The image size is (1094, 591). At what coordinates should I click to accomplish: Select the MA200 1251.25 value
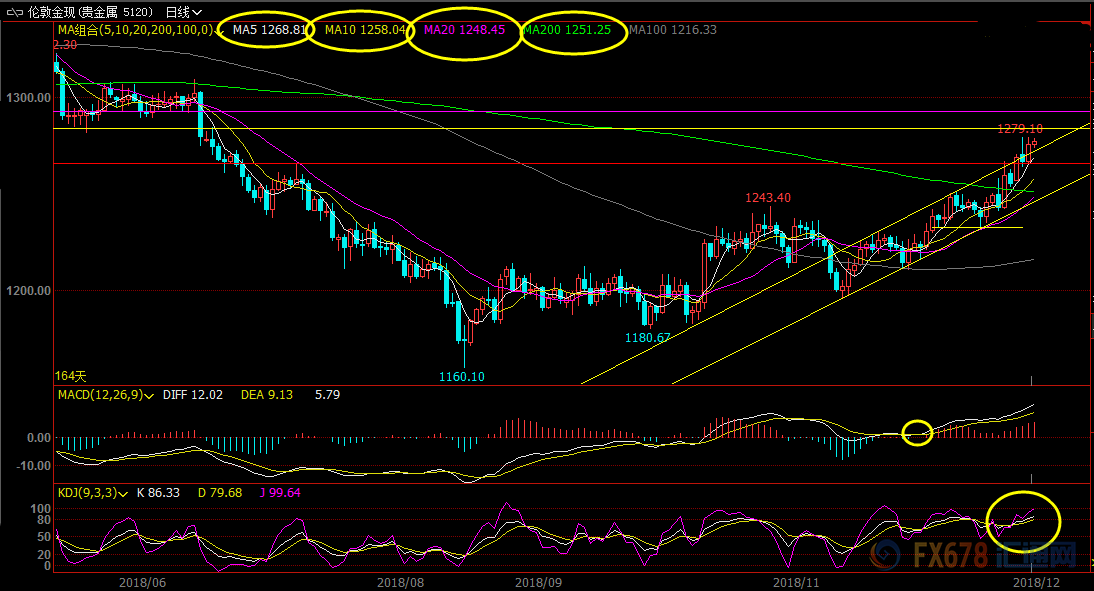click(567, 30)
